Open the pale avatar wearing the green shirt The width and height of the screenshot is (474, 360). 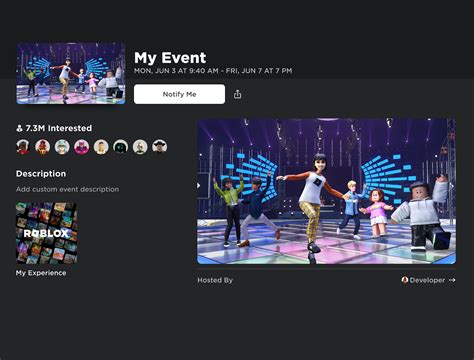click(x=140, y=147)
